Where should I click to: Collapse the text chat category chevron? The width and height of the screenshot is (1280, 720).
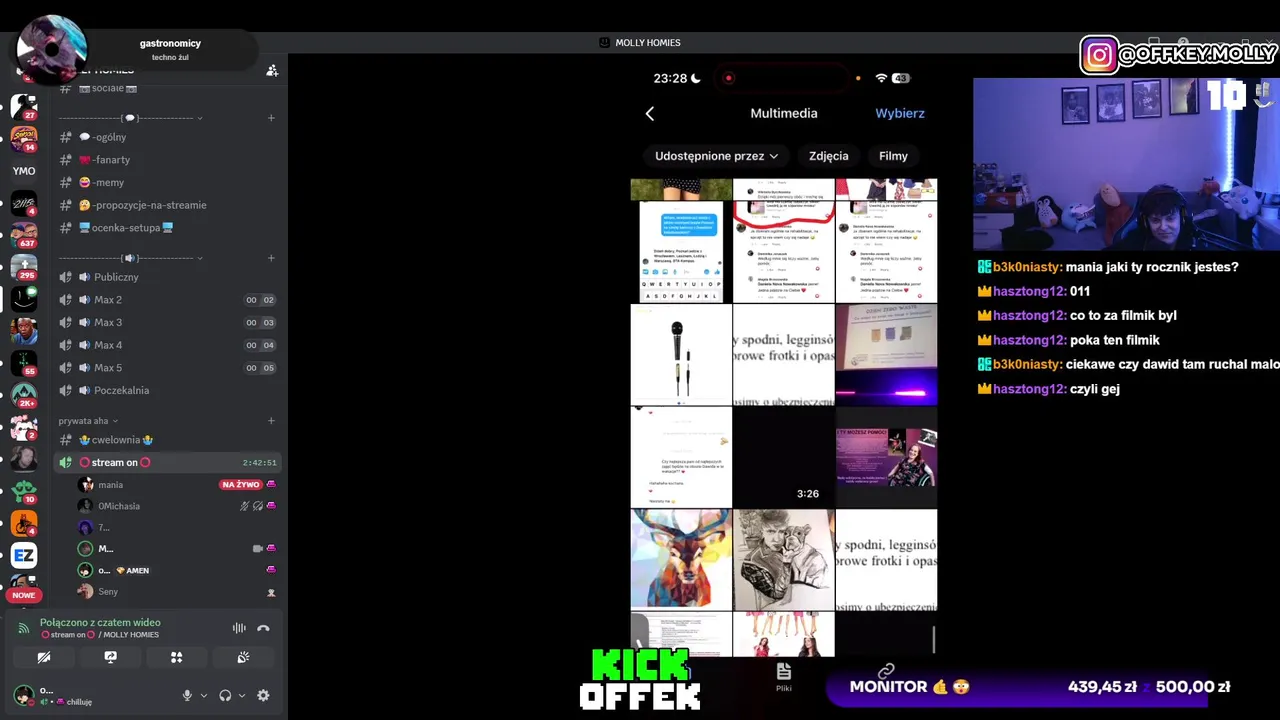200,118
